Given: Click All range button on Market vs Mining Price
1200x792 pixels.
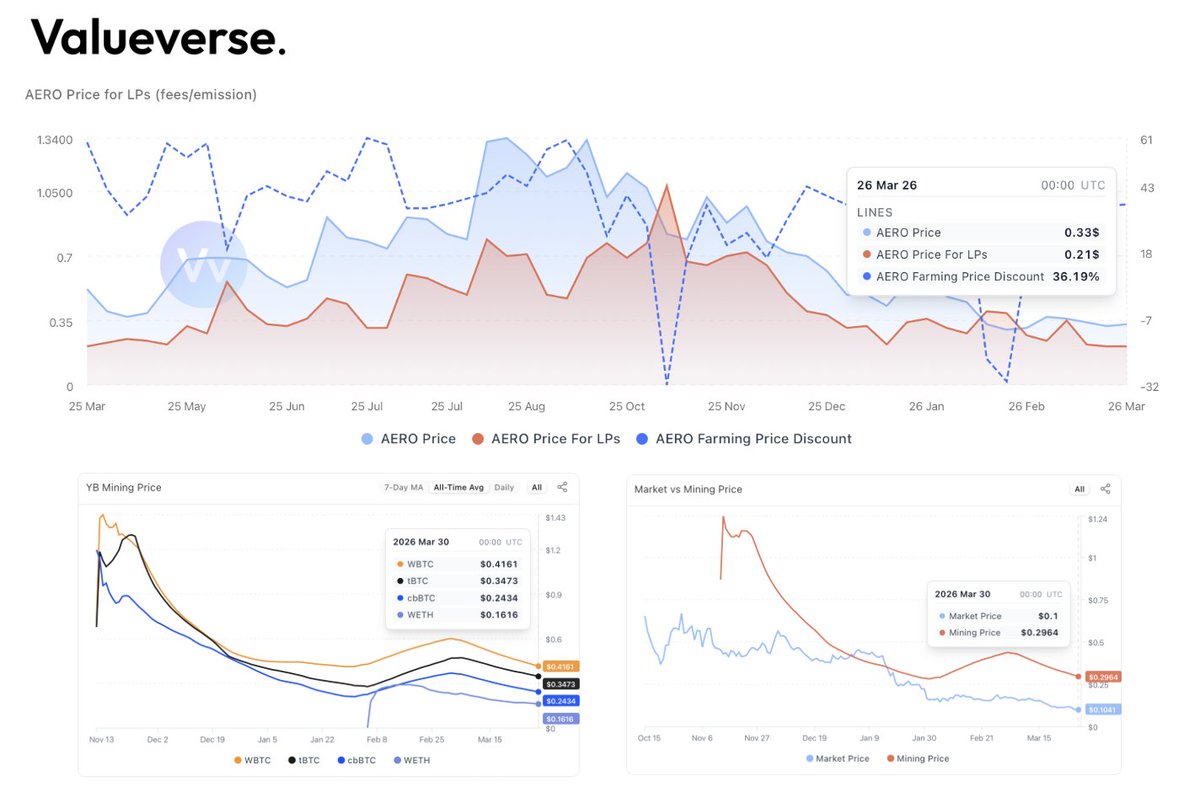Looking at the screenshot, I should coord(1079,489).
